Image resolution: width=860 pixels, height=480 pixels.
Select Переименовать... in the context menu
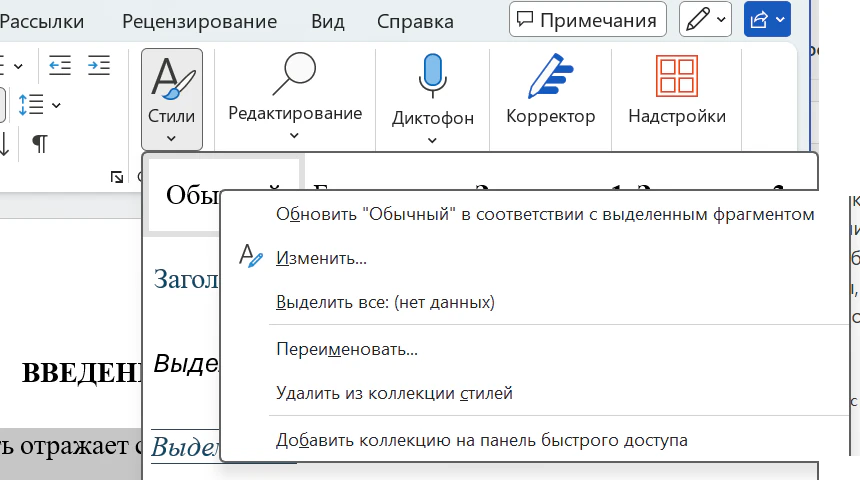(x=347, y=349)
